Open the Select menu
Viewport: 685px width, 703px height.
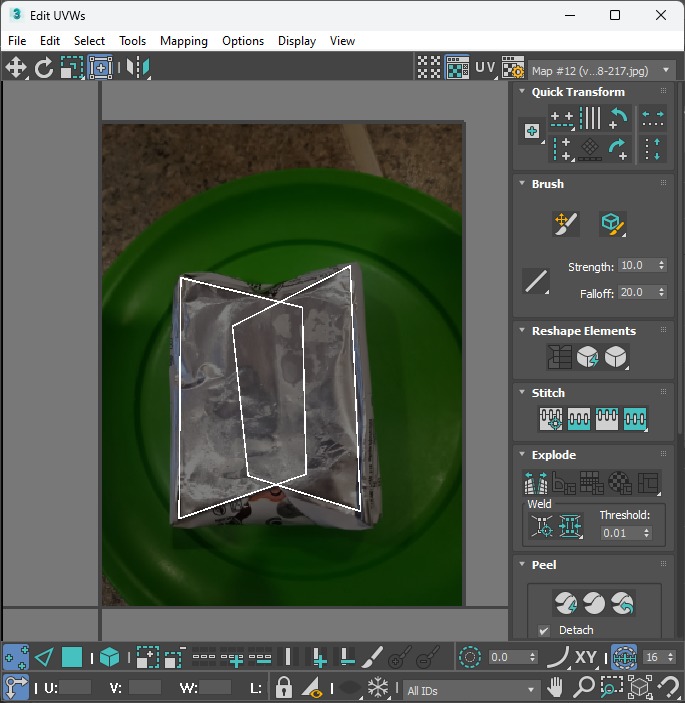point(89,41)
